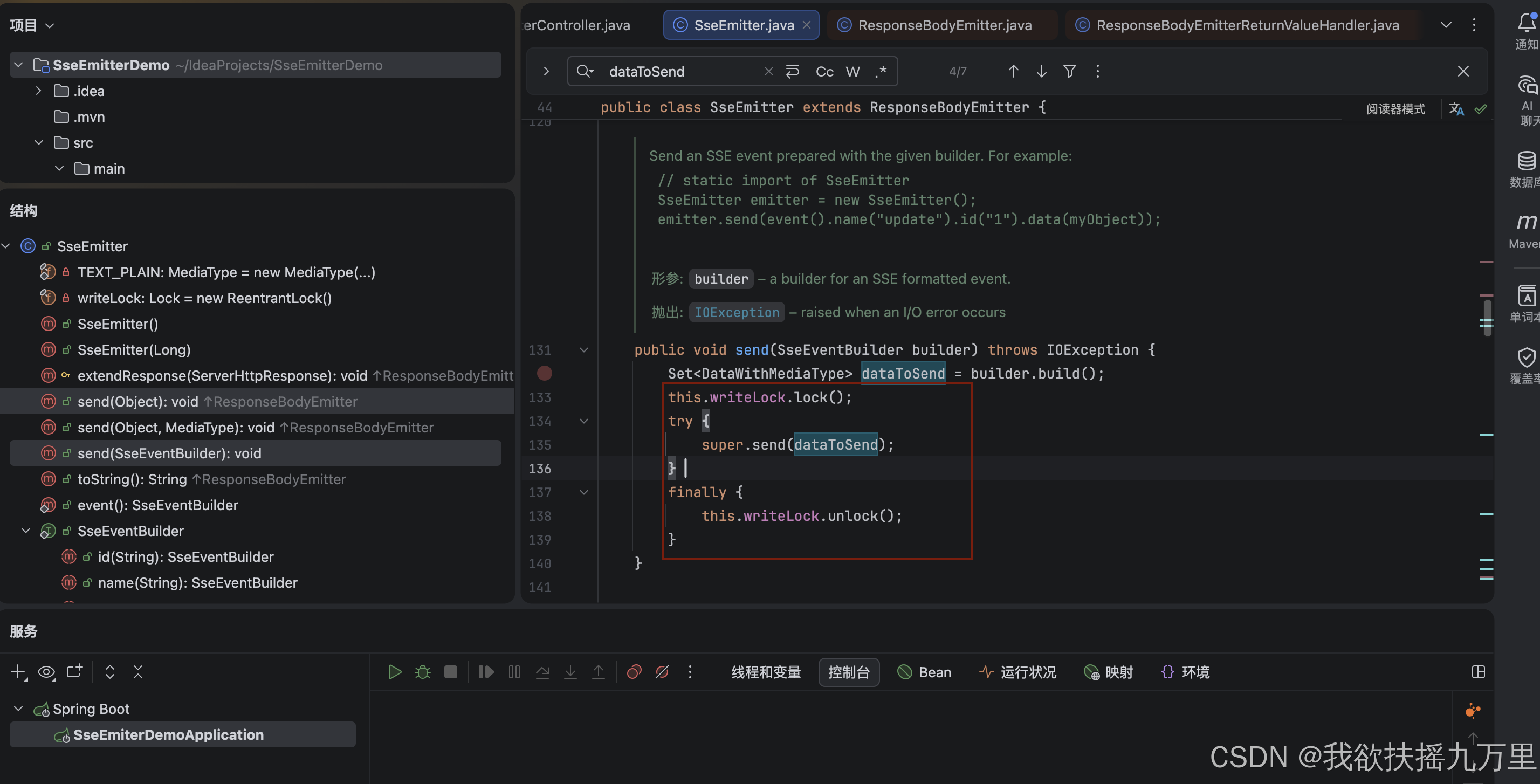The height and width of the screenshot is (784, 1540).
Task: Click the translate icon in editor corner
Action: (1456, 109)
